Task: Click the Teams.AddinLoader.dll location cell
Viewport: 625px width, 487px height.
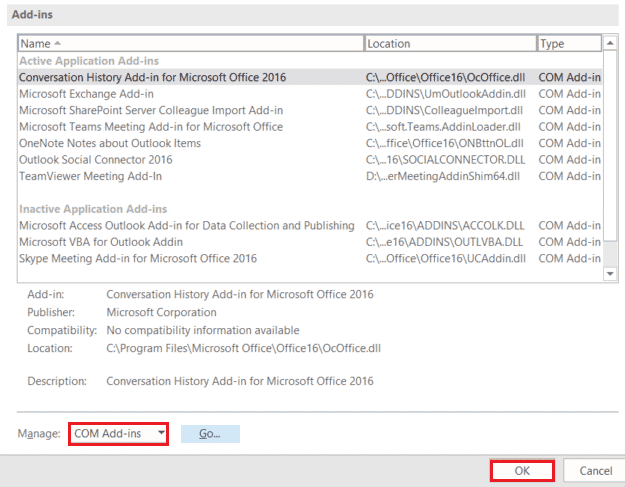Action: click(443, 127)
